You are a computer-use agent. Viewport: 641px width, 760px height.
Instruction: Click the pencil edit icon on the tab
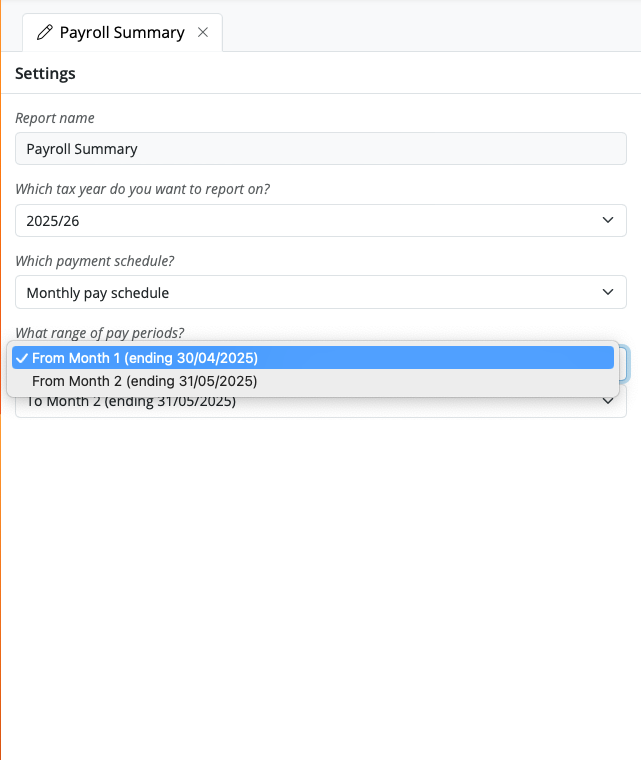(x=45, y=32)
